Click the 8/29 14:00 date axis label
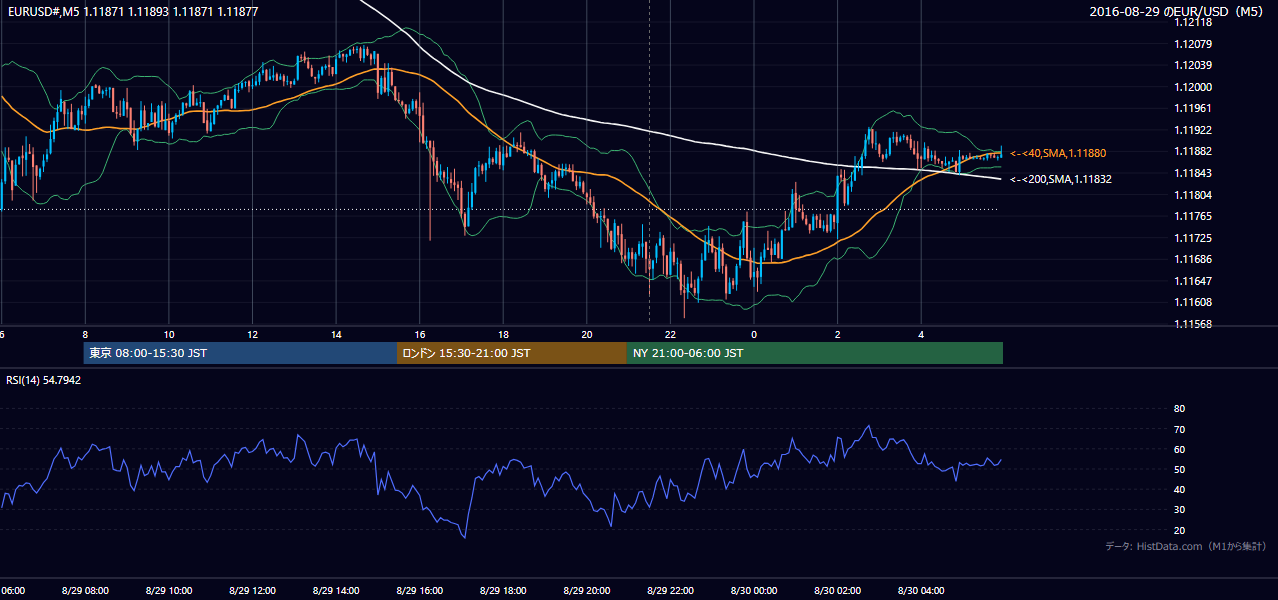 336,591
